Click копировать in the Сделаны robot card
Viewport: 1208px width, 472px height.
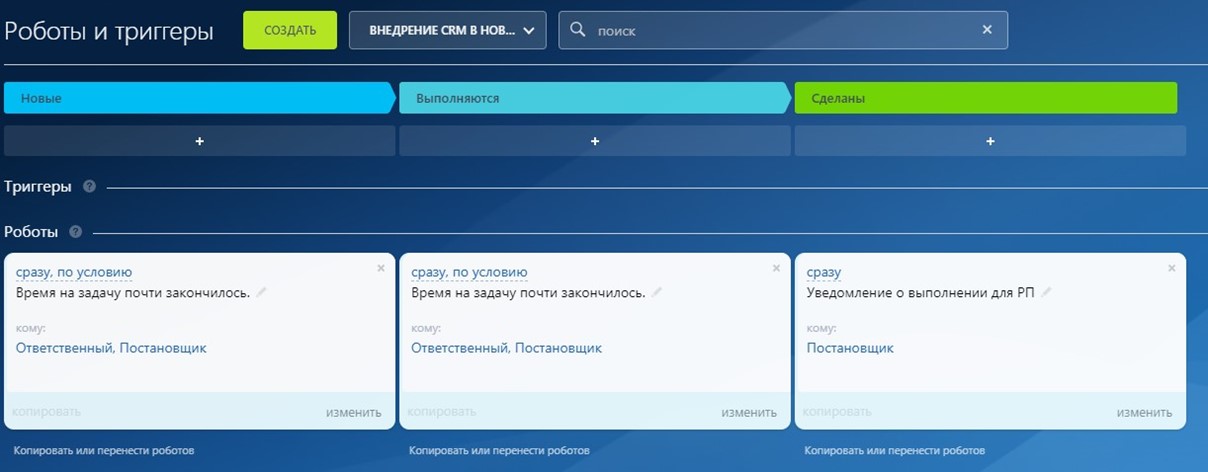838,411
